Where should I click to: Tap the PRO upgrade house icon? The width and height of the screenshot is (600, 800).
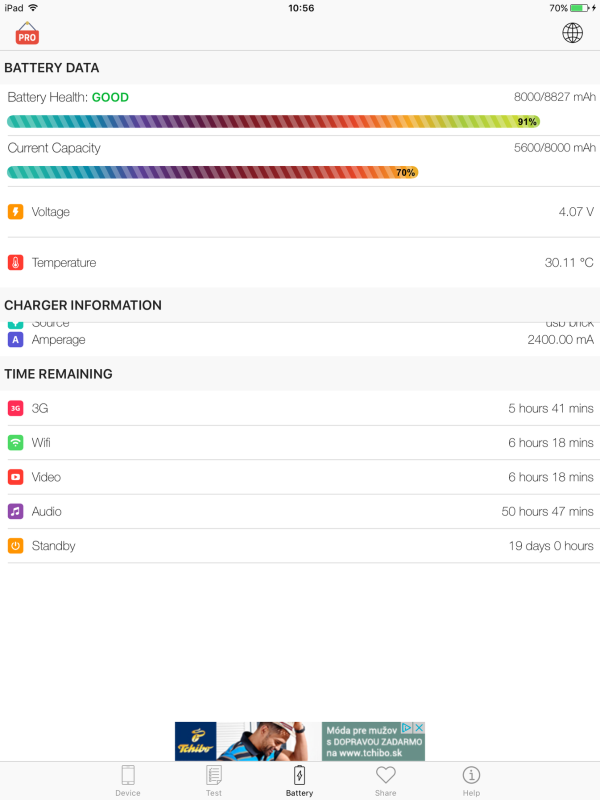coord(27,33)
